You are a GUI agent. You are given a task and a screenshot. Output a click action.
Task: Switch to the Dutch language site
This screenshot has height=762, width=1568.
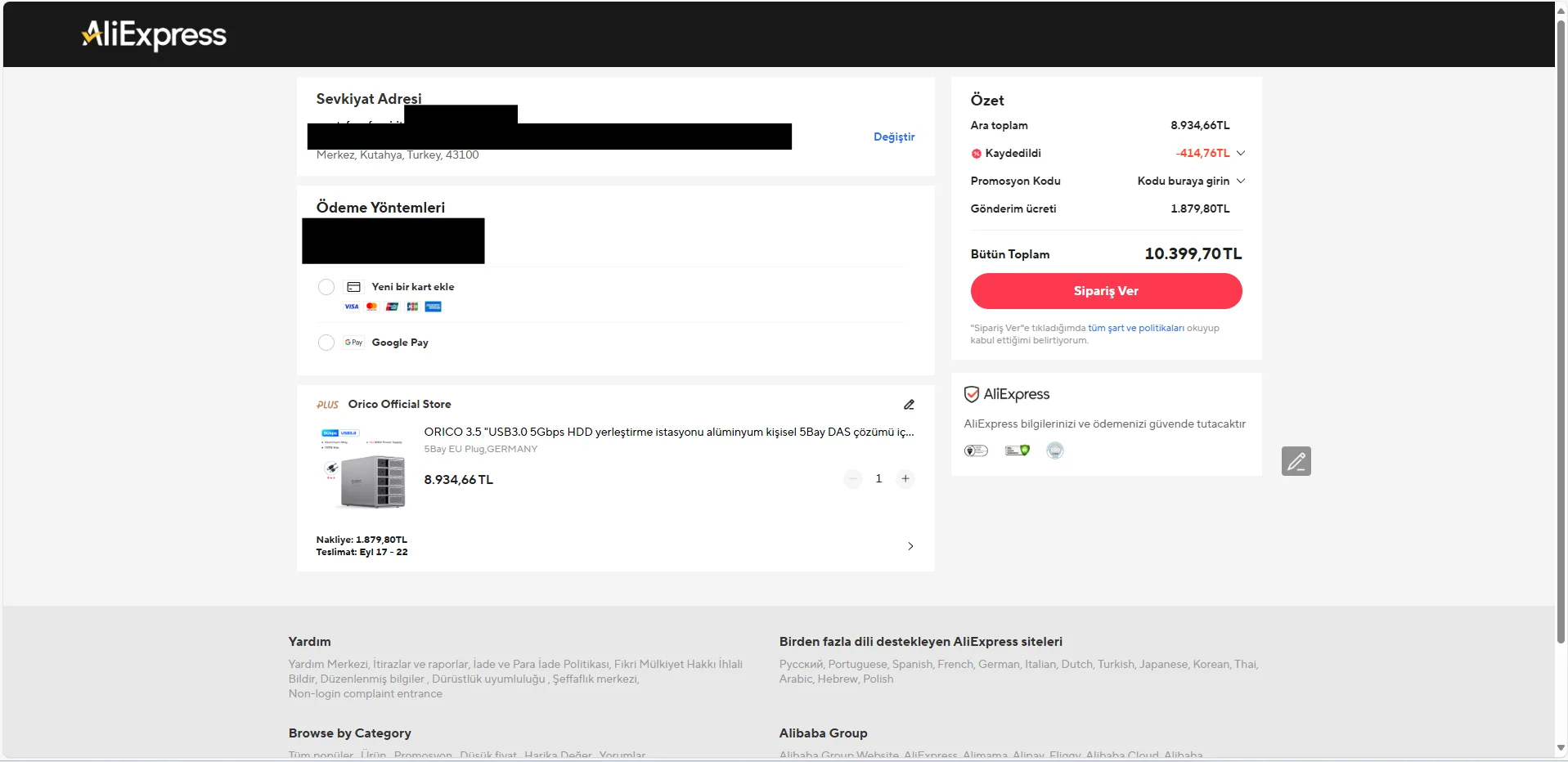(1077, 665)
